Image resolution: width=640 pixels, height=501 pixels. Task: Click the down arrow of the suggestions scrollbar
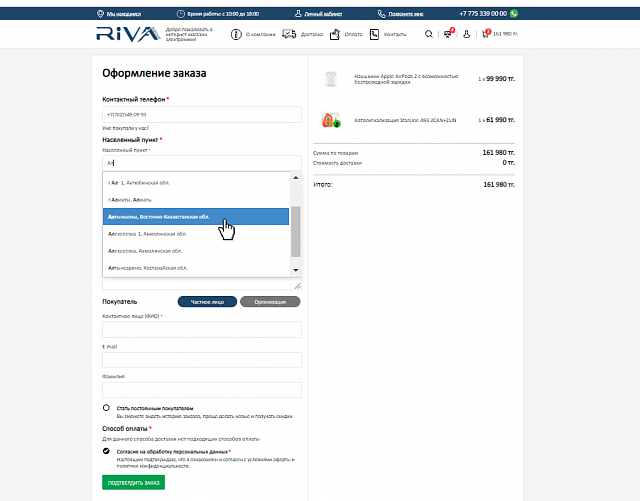[295, 269]
